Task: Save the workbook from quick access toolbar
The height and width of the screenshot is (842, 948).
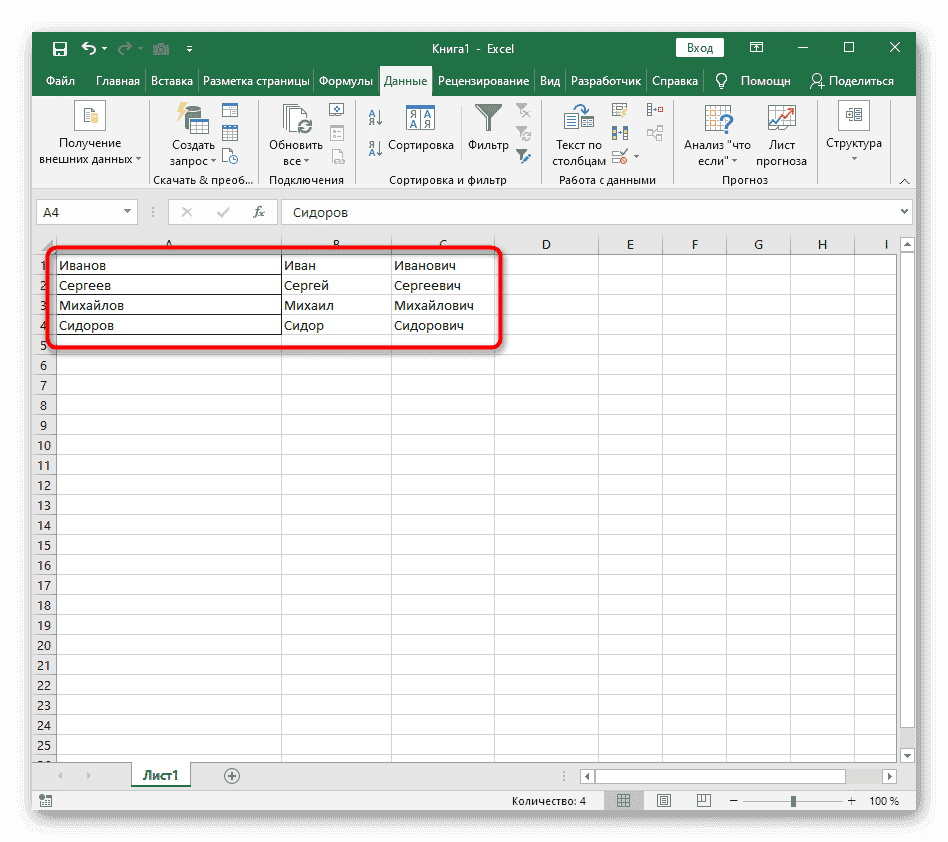Action: pos(60,48)
